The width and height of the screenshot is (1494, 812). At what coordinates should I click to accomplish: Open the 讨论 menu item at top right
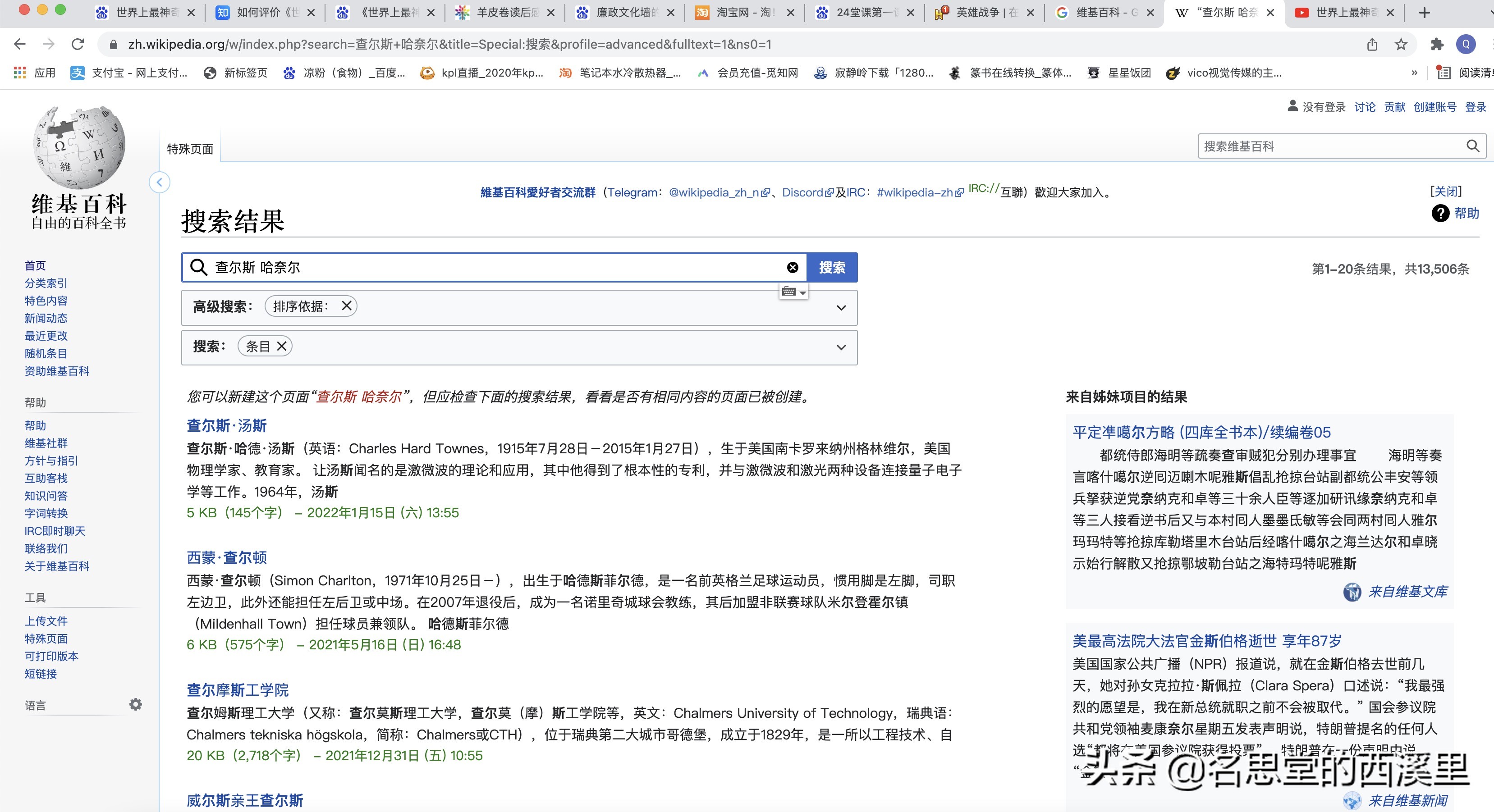tap(1364, 107)
